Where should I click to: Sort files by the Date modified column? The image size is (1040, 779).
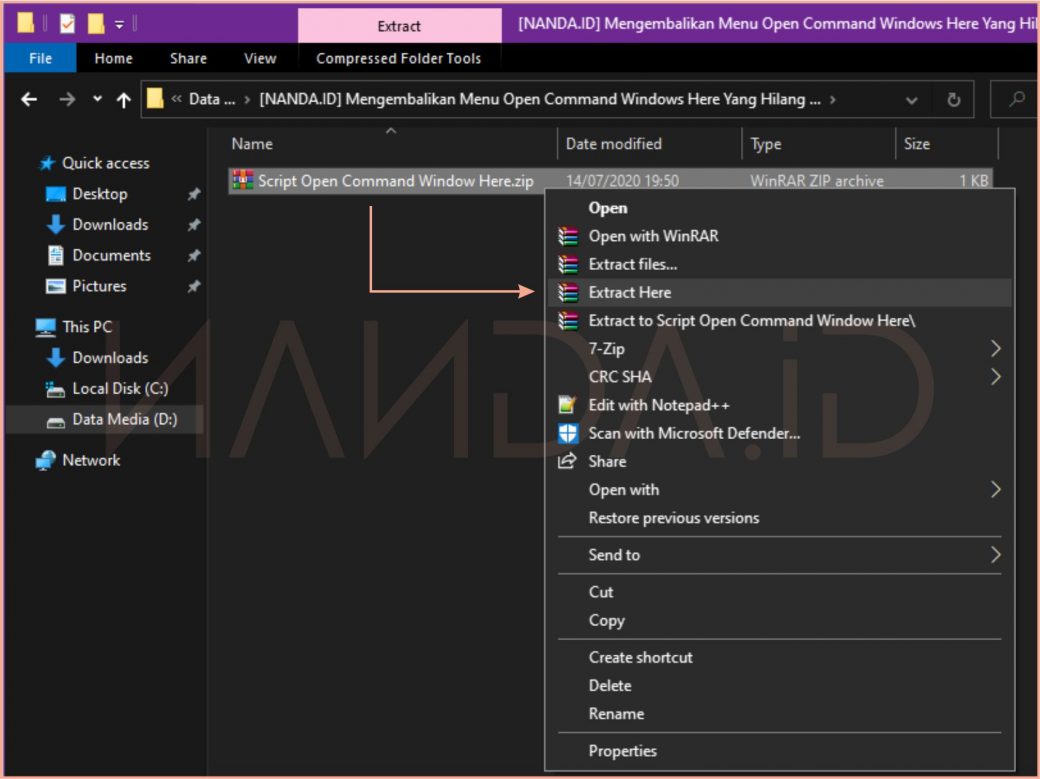pyautogui.click(x=613, y=144)
